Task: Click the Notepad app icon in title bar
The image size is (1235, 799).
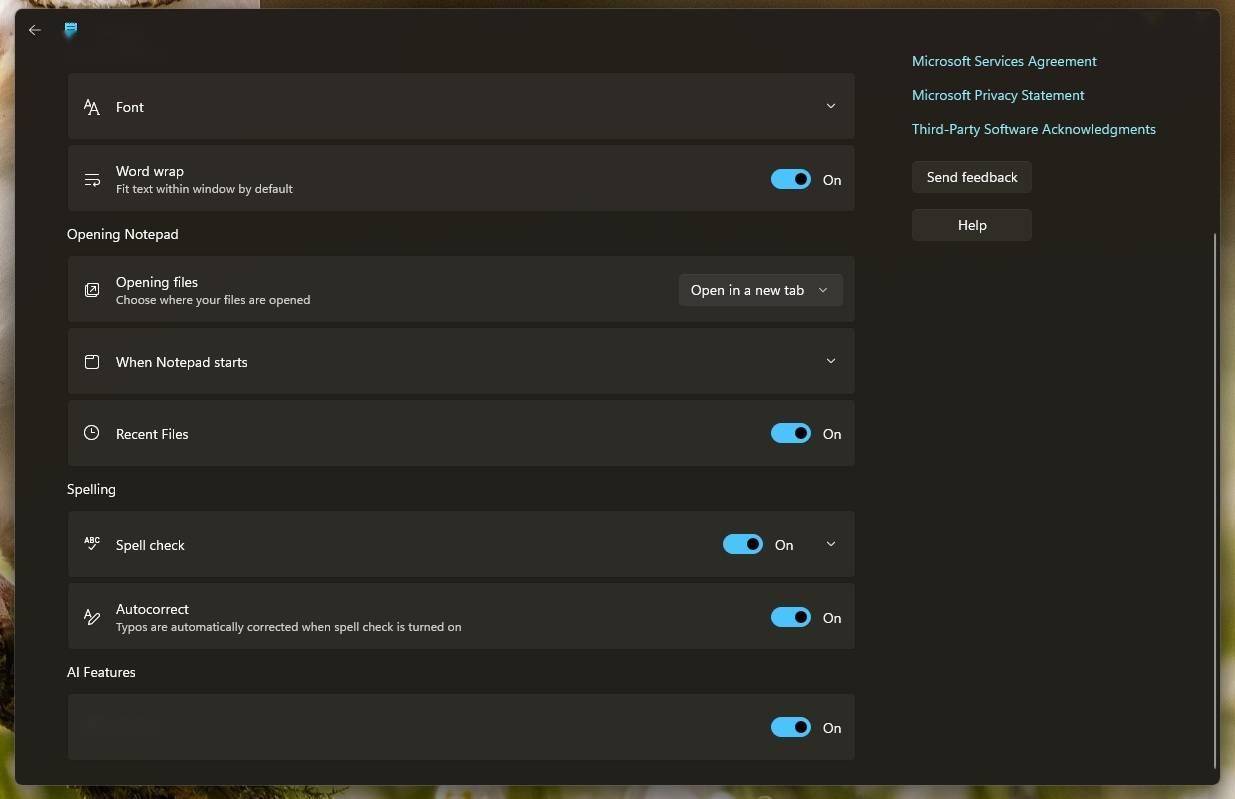Action: coord(70,30)
